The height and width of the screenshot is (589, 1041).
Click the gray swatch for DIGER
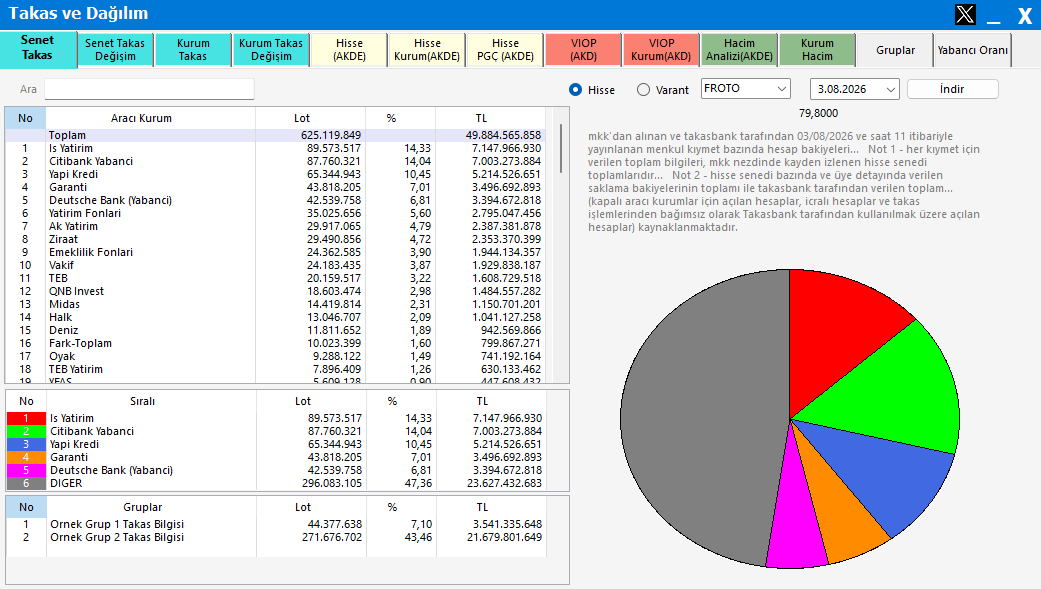click(26, 483)
